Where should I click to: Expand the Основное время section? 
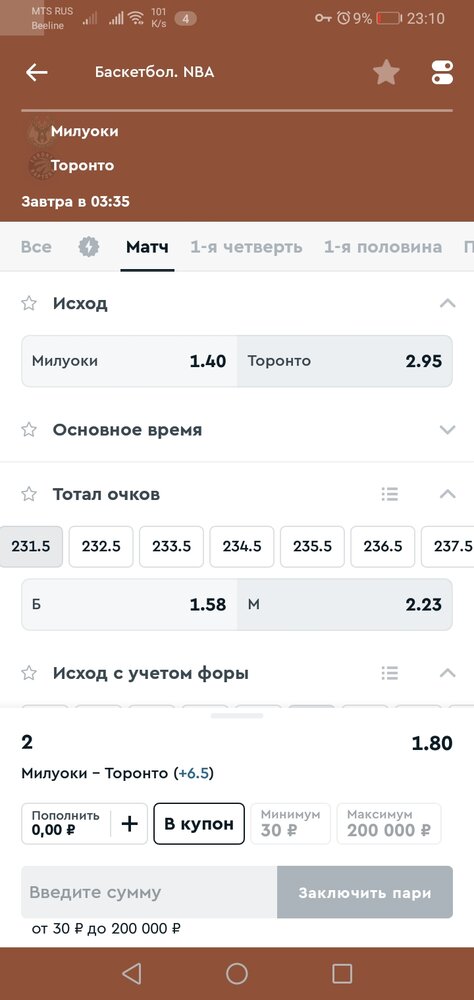click(x=448, y=430)
